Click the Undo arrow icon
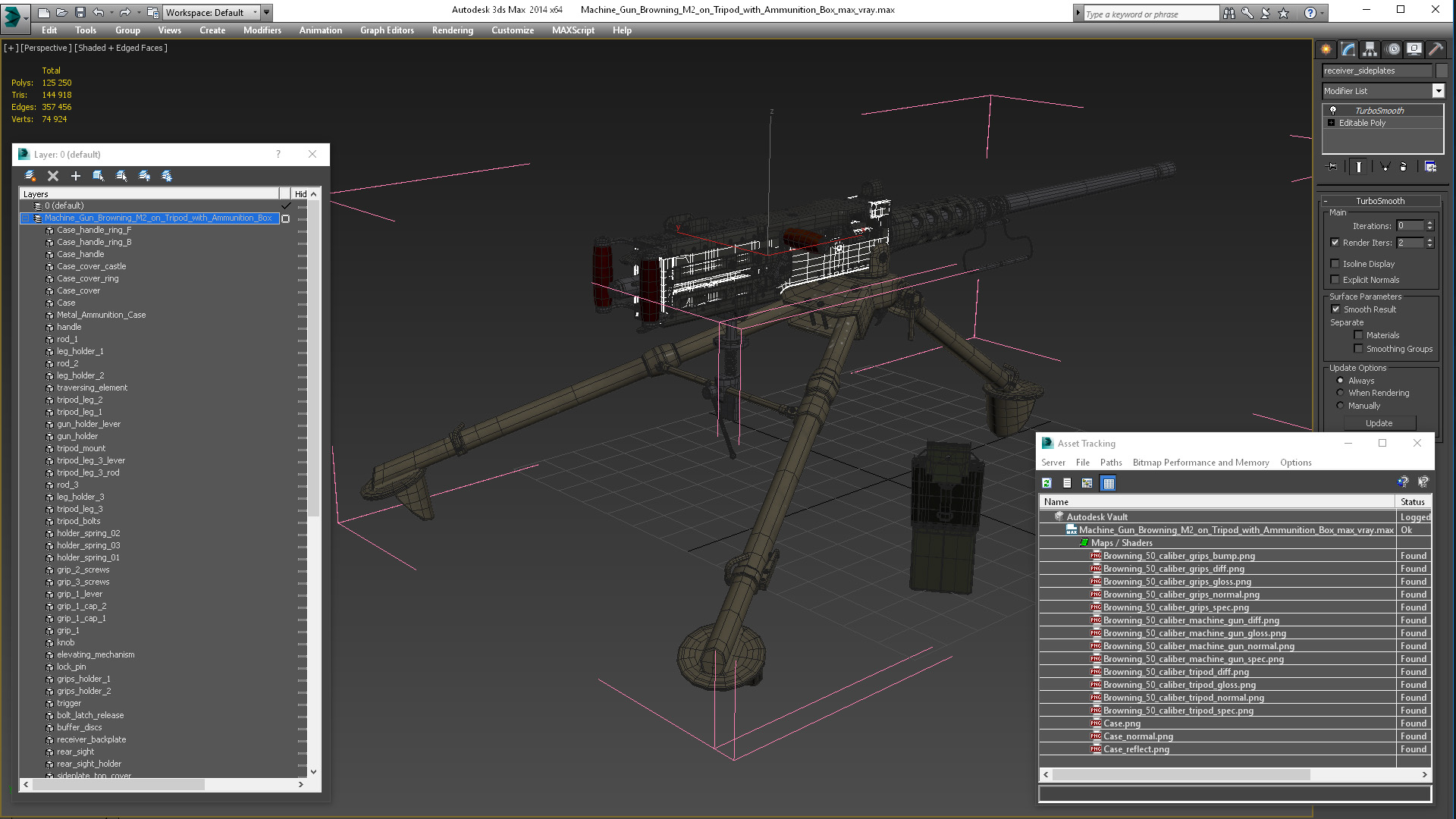The width and height of the screenshot is (1456, 819). pos(98,12)
